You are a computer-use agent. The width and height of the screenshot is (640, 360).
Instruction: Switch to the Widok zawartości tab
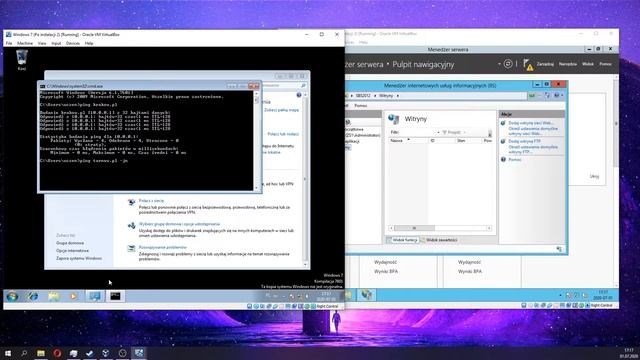point(439,240)
